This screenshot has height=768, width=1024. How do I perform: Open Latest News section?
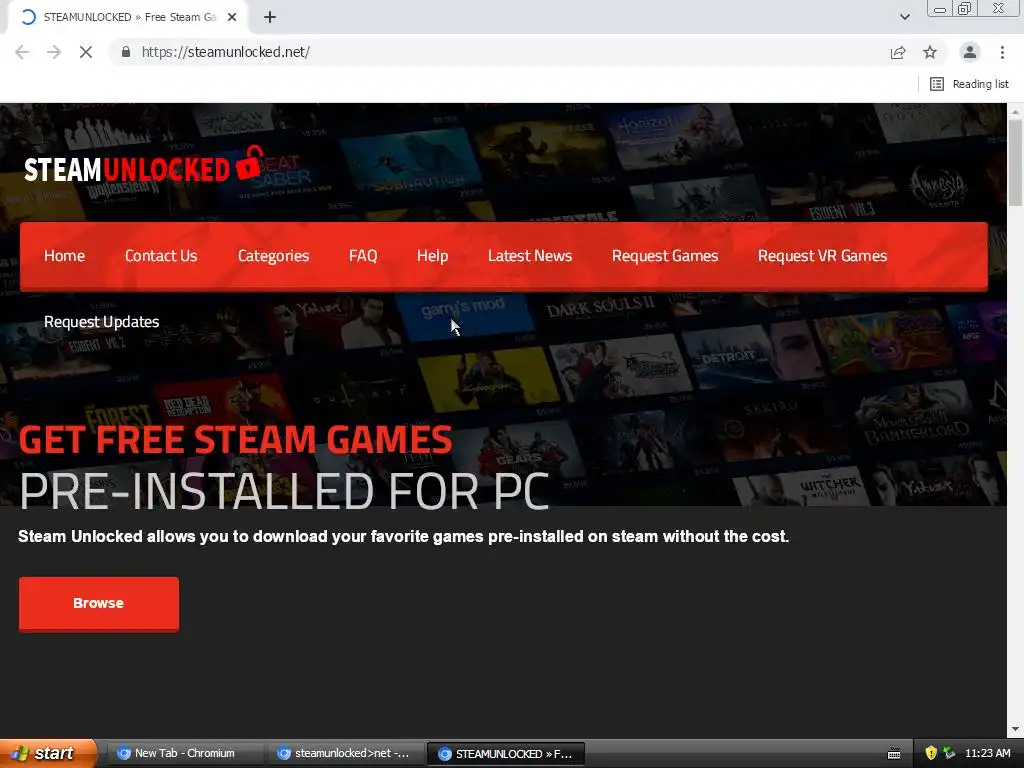[x=530, y=256]
